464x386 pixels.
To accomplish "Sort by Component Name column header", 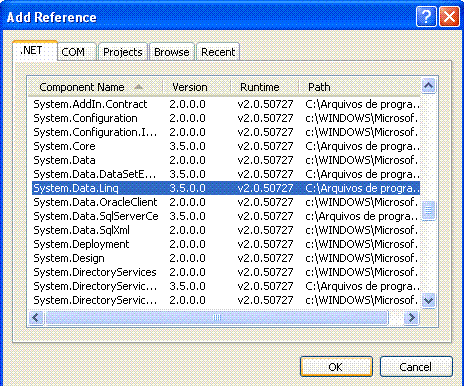I will tap(95, 87).
